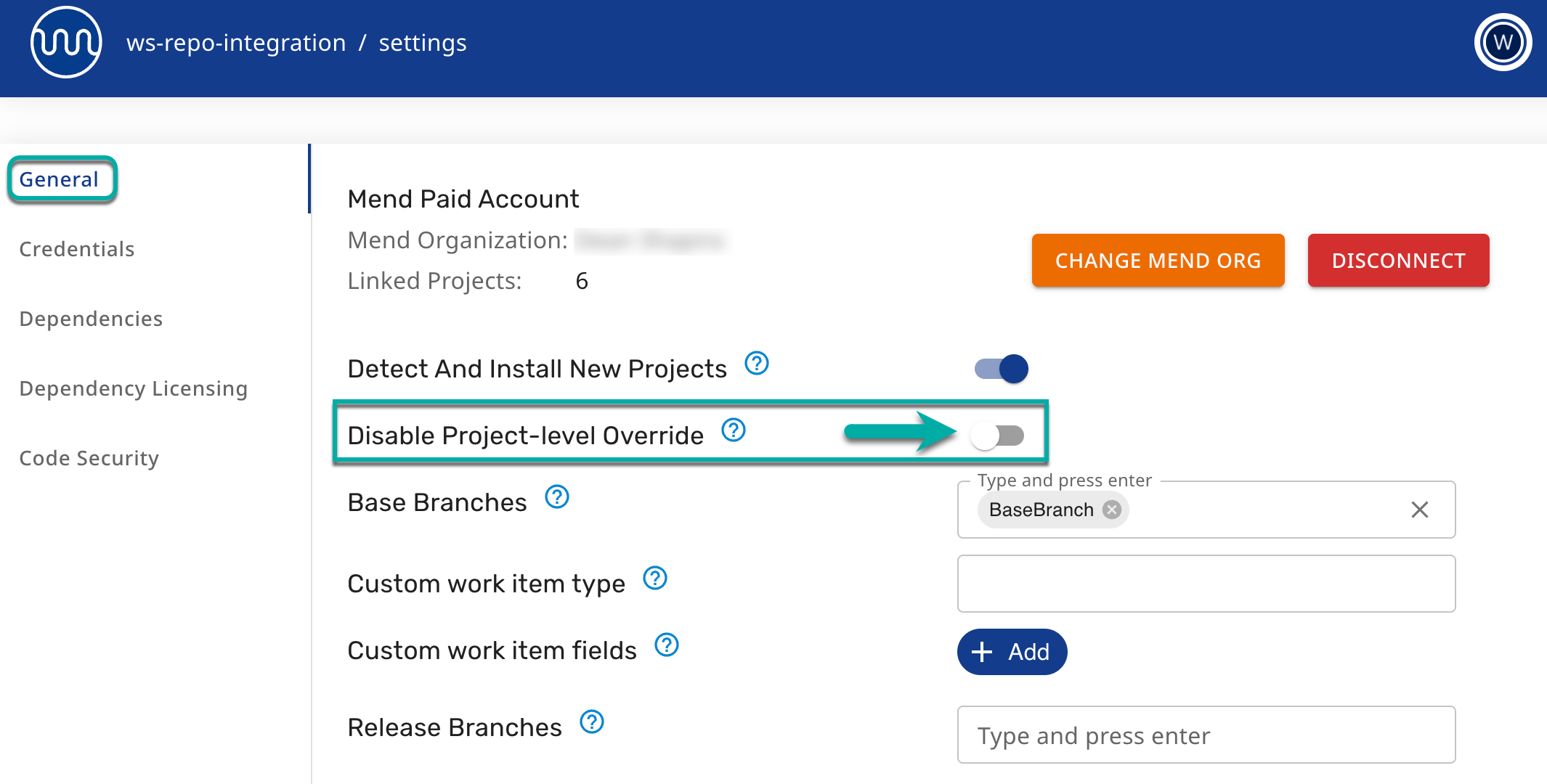Viewport: 1547px width, 784px height.
Task: Select the General settings tab
Action: (x=59, y=179)
